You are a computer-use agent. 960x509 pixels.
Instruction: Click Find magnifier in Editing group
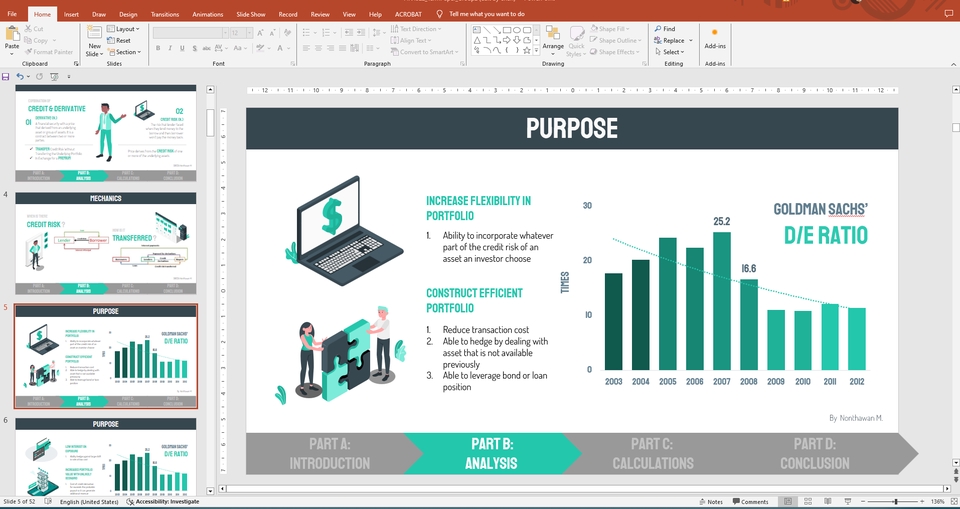[665, 29]
